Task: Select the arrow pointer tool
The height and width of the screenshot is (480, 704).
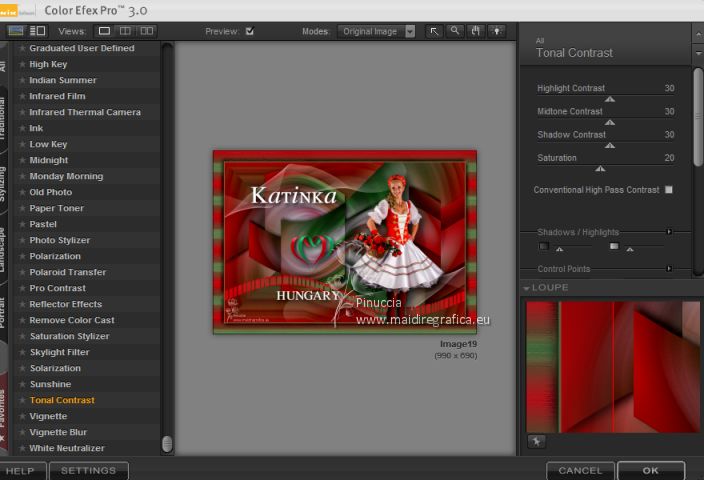Action: (435, 31)
